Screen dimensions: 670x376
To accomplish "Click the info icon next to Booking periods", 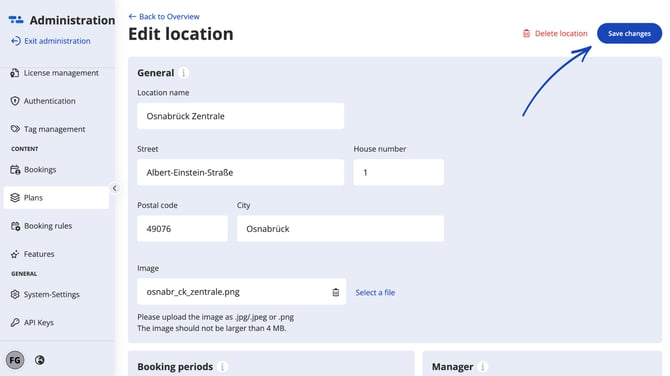I will coord(222,367).
